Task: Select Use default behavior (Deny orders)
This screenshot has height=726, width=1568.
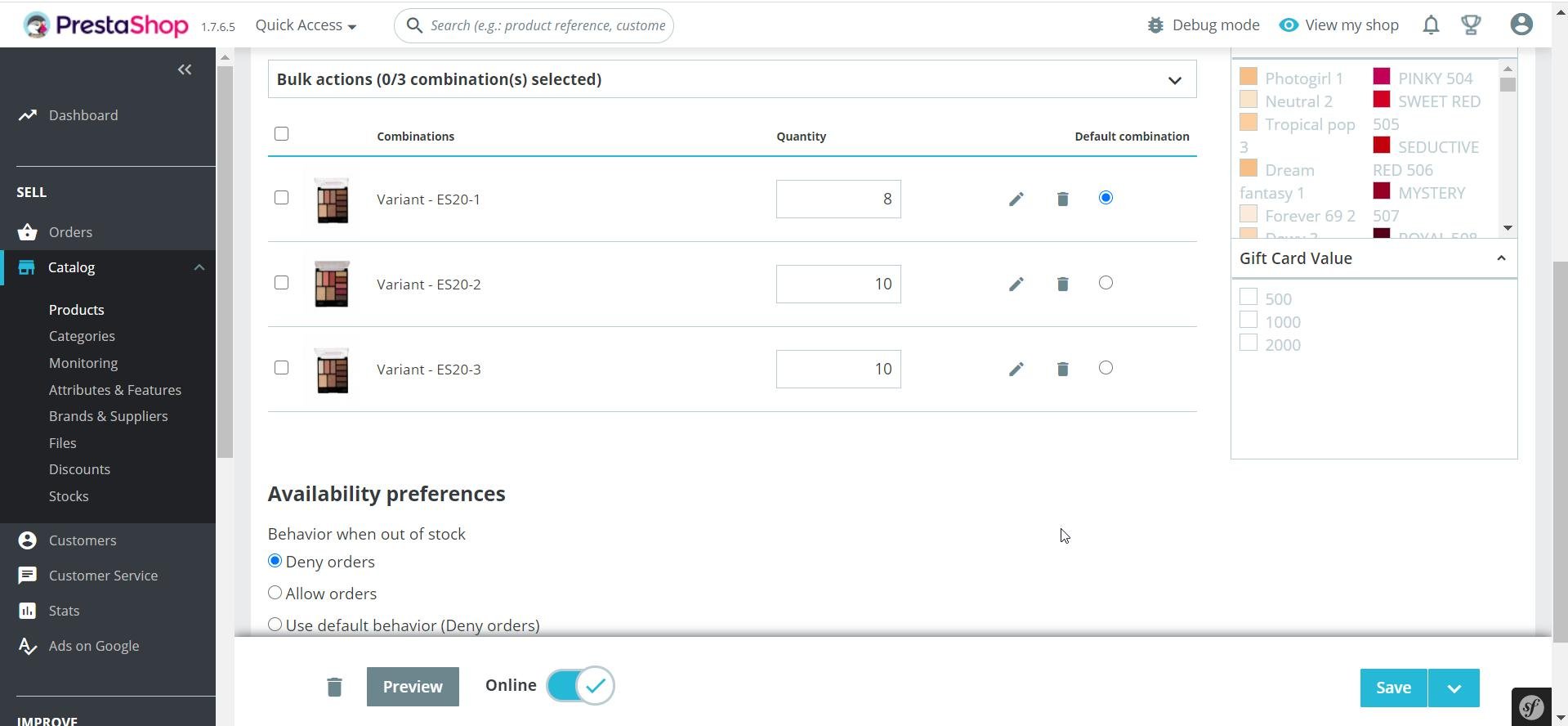Action: tap(275, 625)
